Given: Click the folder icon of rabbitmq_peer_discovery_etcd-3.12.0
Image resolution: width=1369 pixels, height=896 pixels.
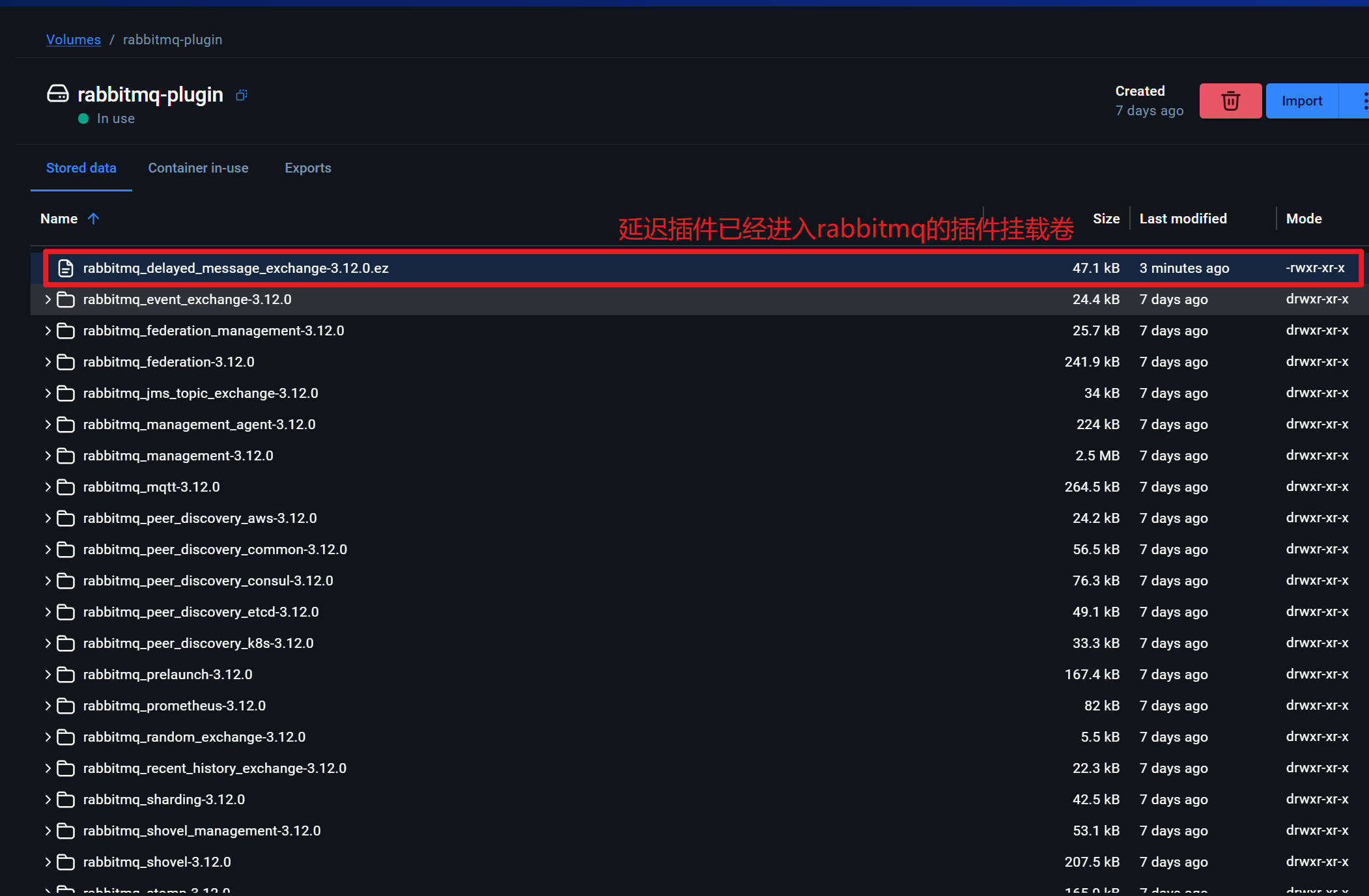Looking at the screenshot, I should pyautogui.click(x=66, y=612).
